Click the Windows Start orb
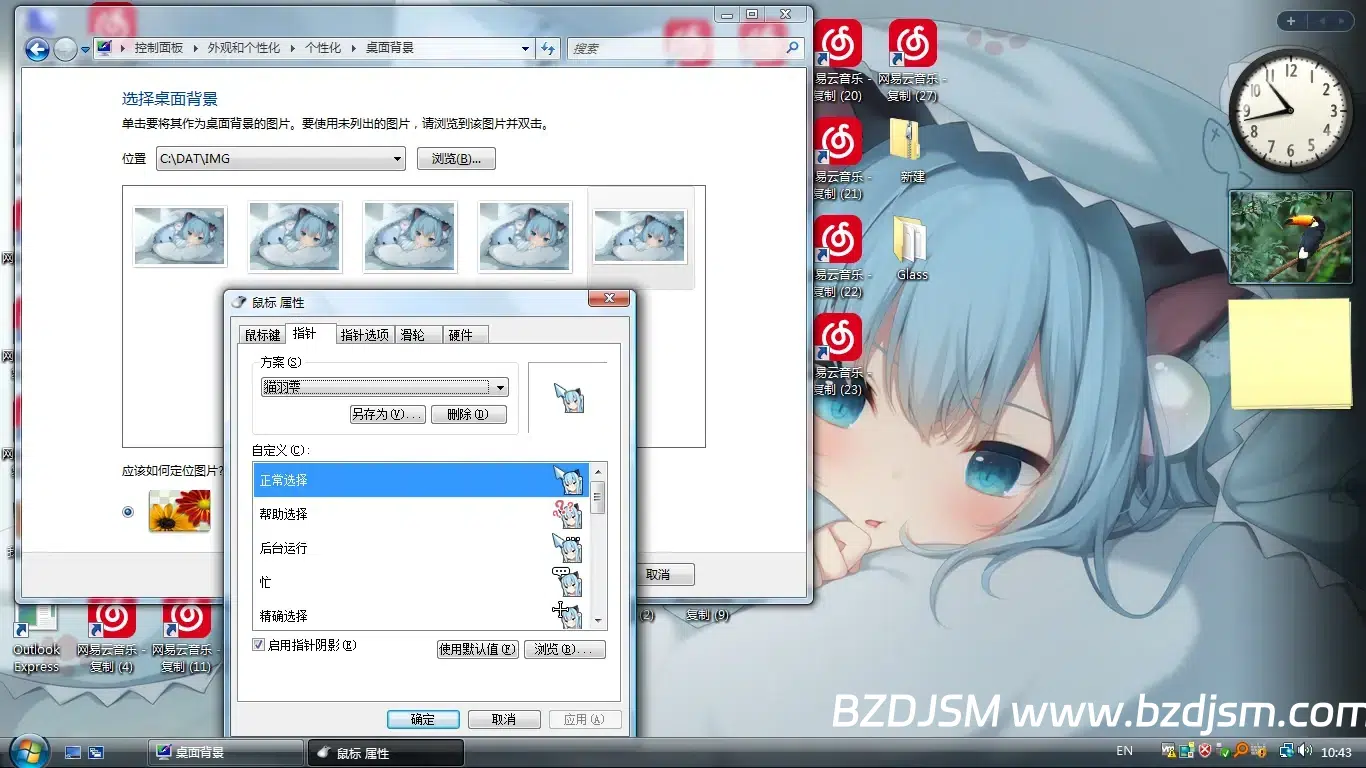 coord(27,750)
